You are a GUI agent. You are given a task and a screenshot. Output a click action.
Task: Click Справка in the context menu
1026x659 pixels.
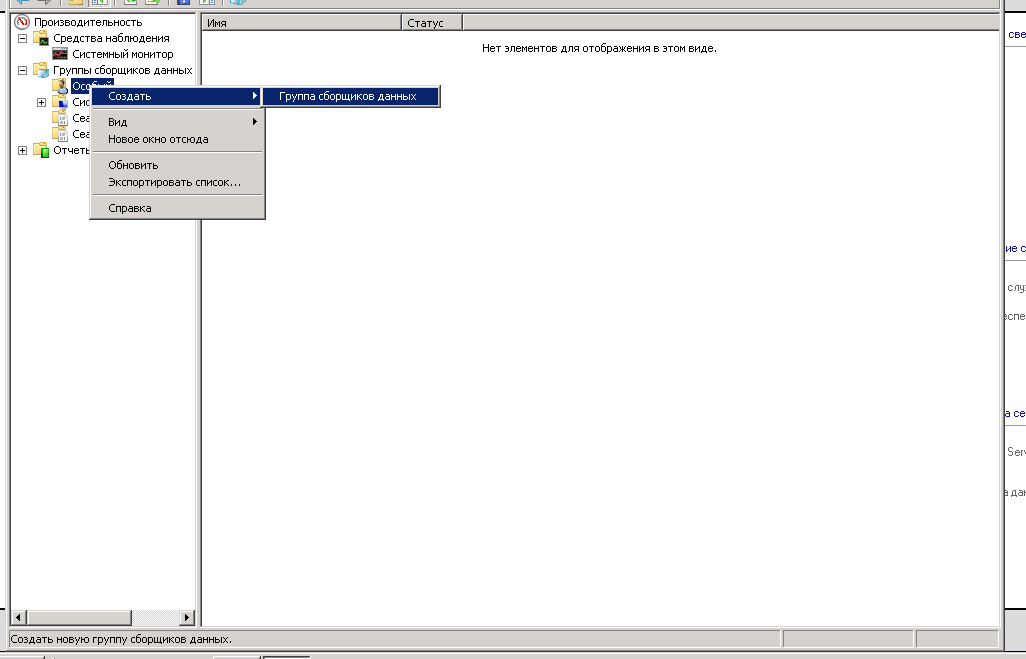[130, 208]
